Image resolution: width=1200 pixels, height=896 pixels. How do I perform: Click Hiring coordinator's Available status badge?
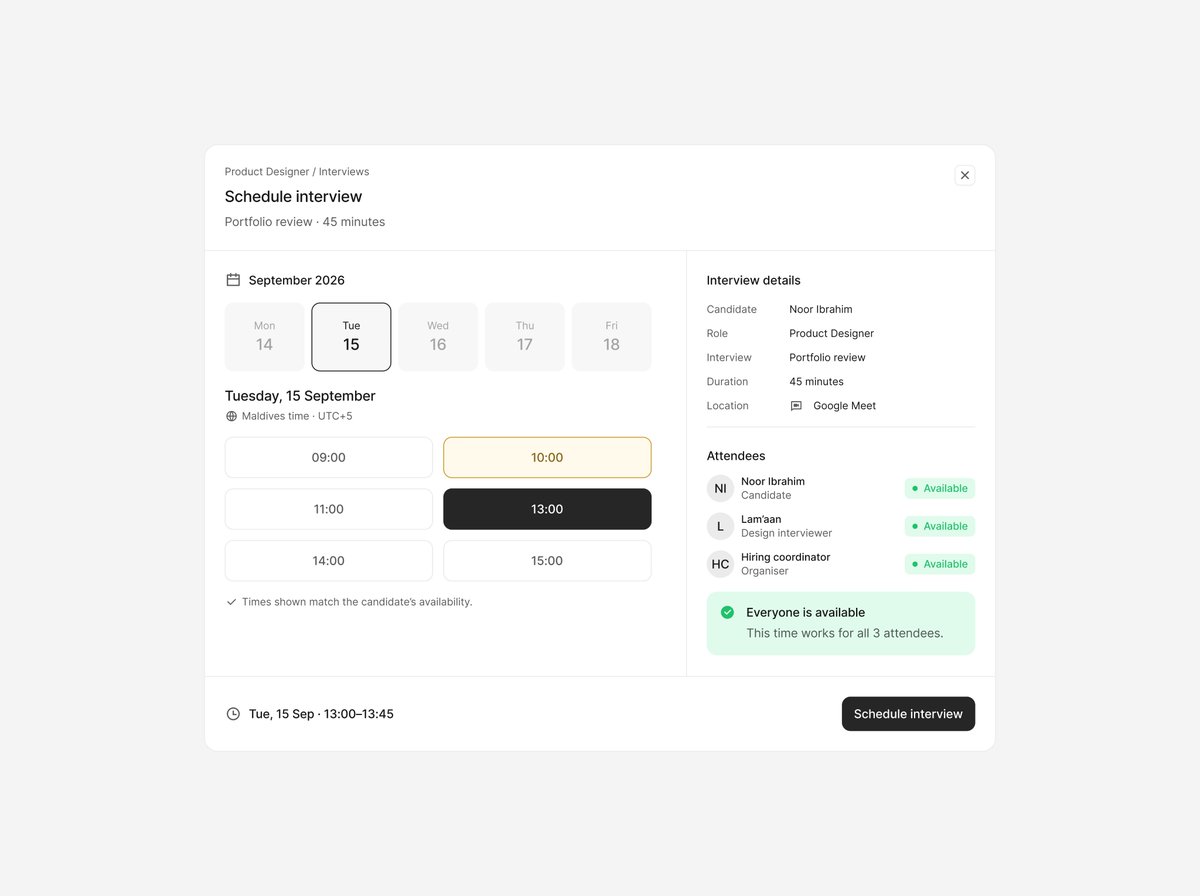(940, 564)
